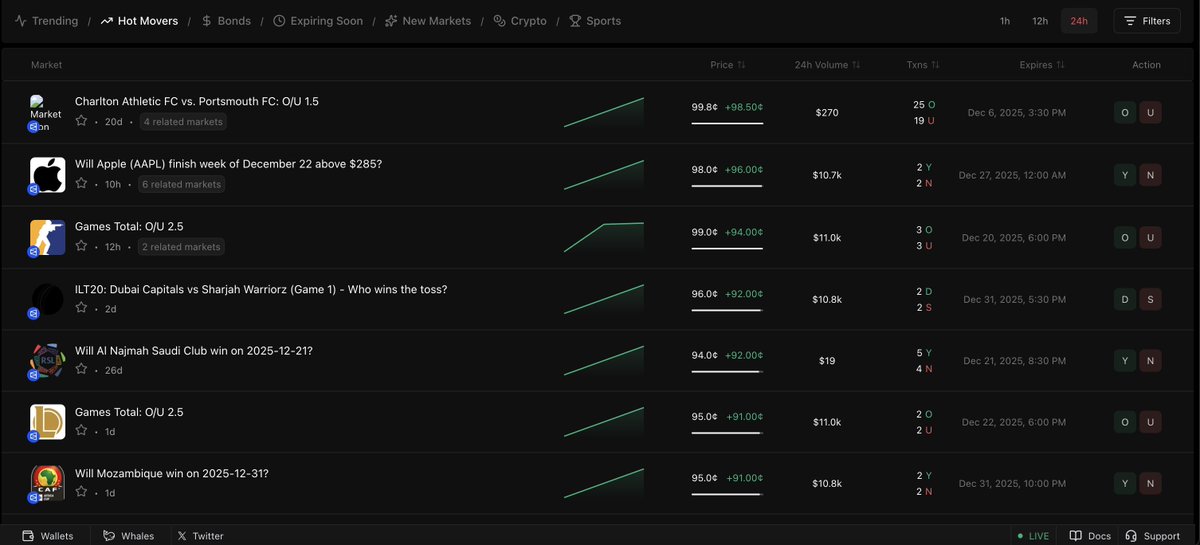The image size is (1200, 545).
Task: Sort the table by Price
Action: point(728,65)
